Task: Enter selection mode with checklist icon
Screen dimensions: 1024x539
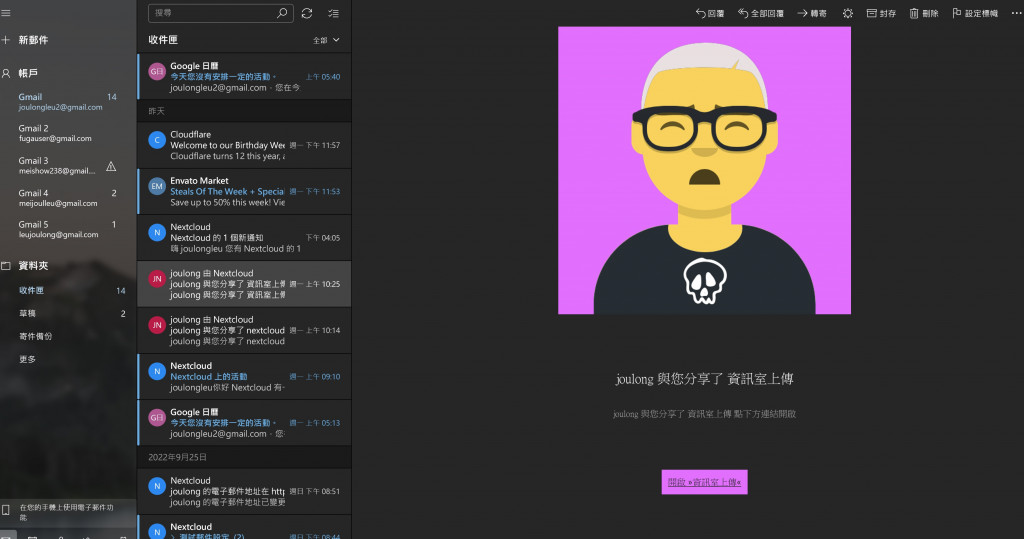Action: [333, 13]
